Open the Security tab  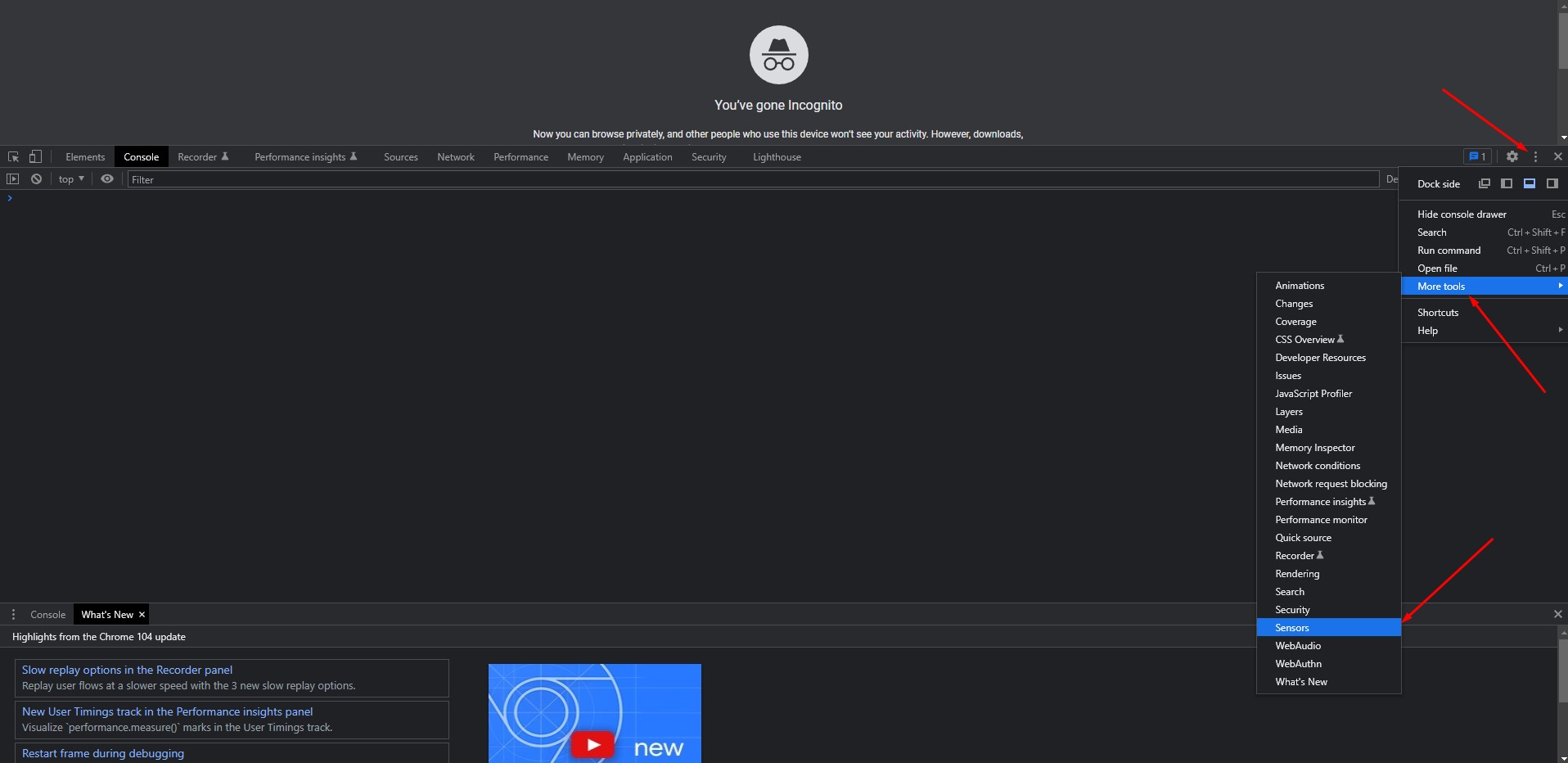709,156
